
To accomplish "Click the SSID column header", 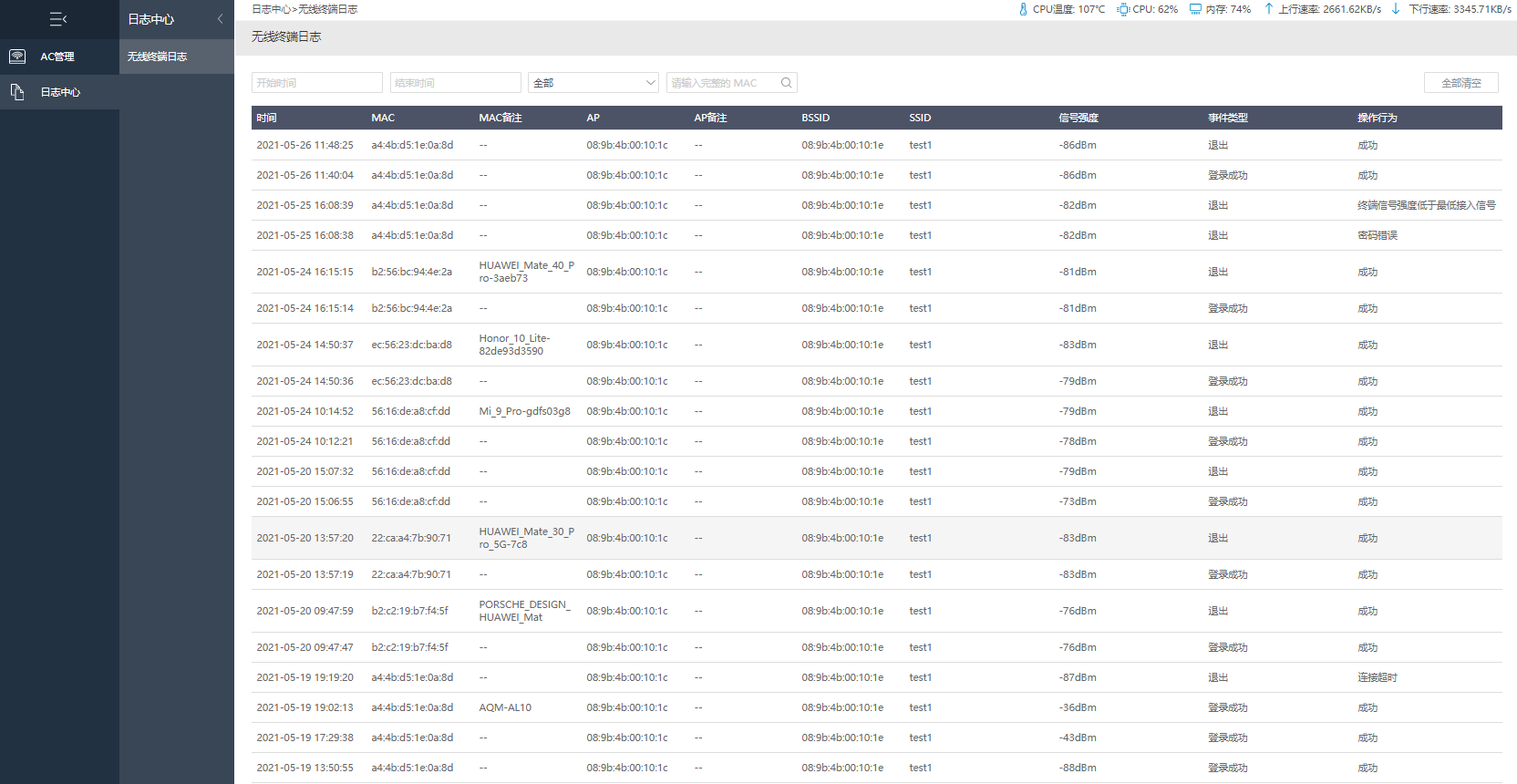I will 920,118.
